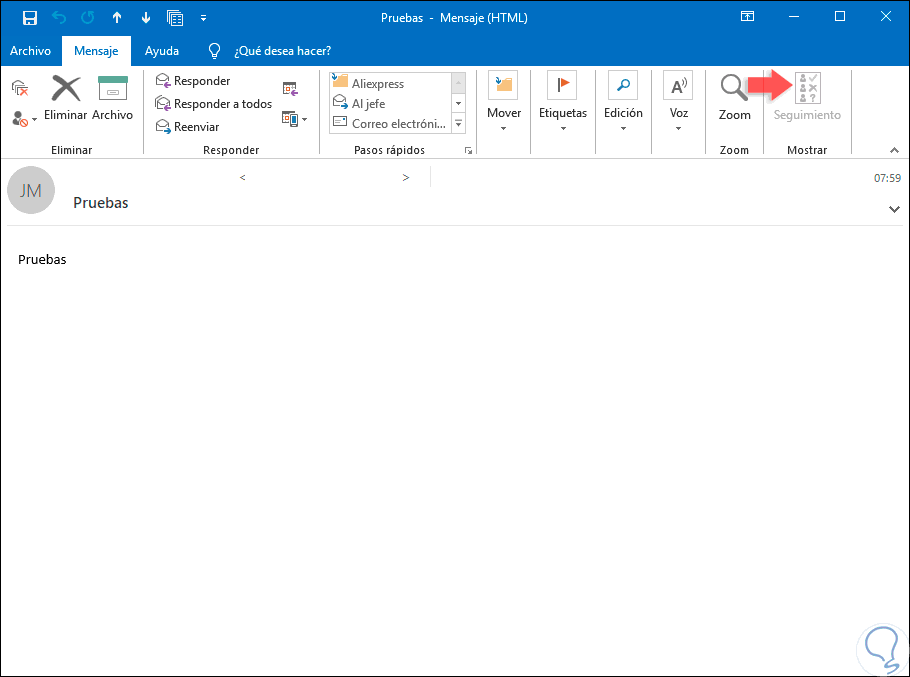Screen dimensions: 910x677
Task: Collapse the ribbon with the caret
Action: point(894,150)
